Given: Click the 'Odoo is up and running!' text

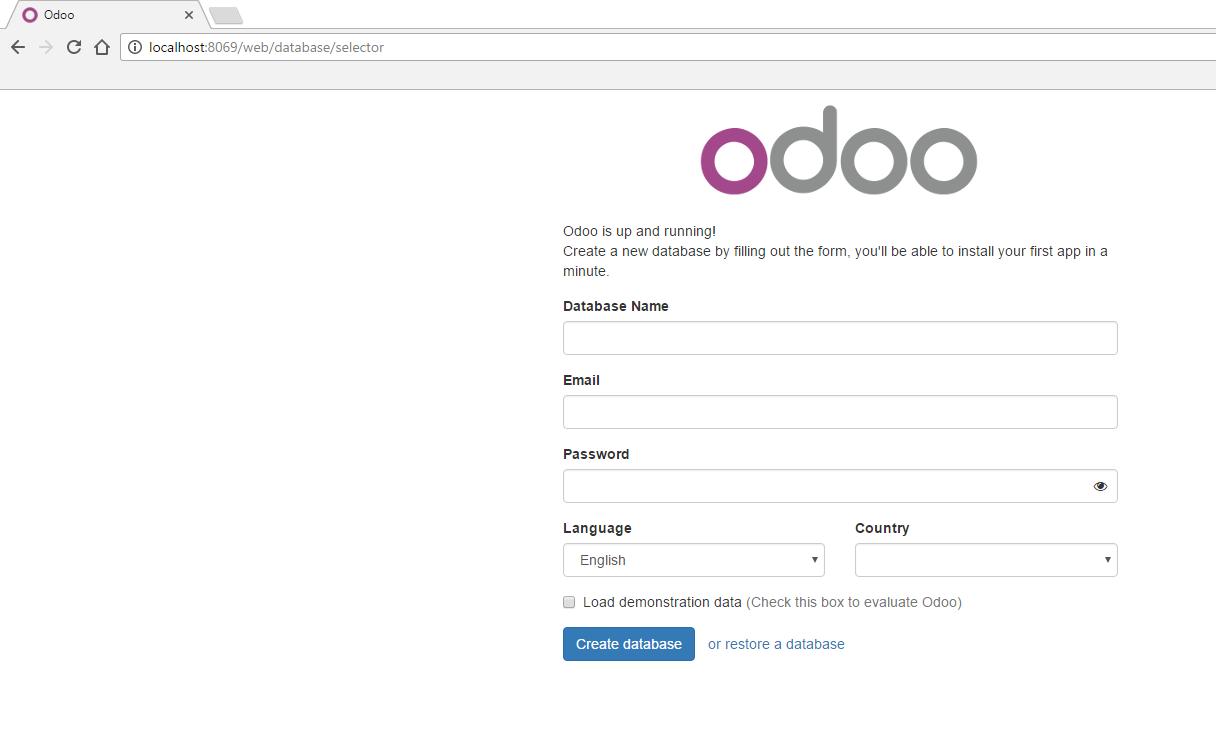Looking at the screenshot, I should (639, 231).
